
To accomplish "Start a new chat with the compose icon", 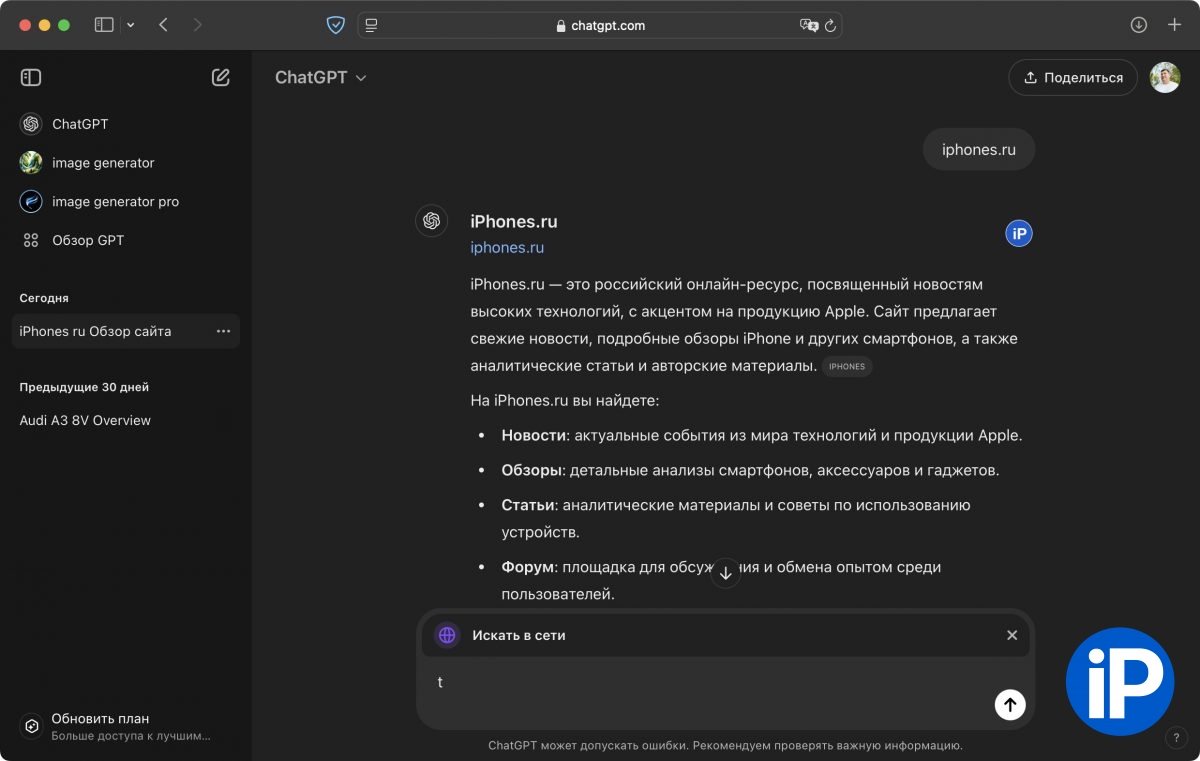I will pyautogui.click(x=221, y=77).
